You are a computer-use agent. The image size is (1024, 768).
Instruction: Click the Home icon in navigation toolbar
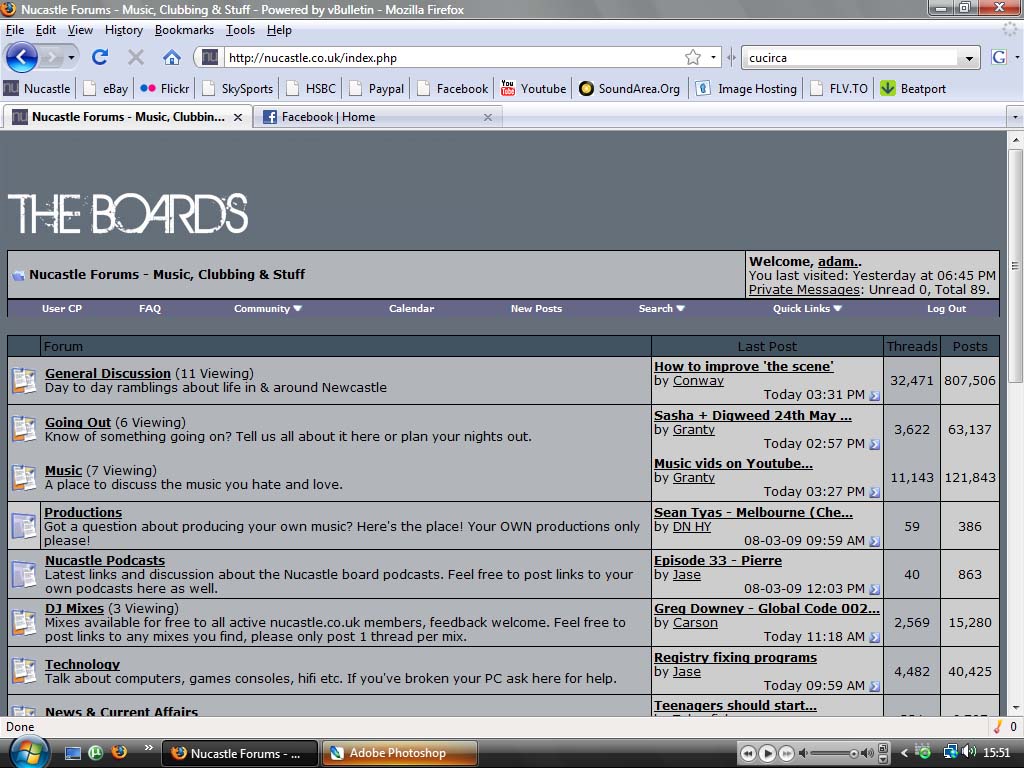(172, 57)
